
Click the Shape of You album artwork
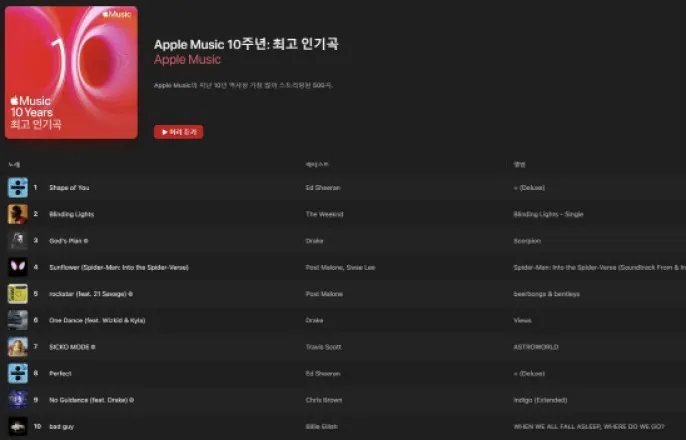point(18,188)
